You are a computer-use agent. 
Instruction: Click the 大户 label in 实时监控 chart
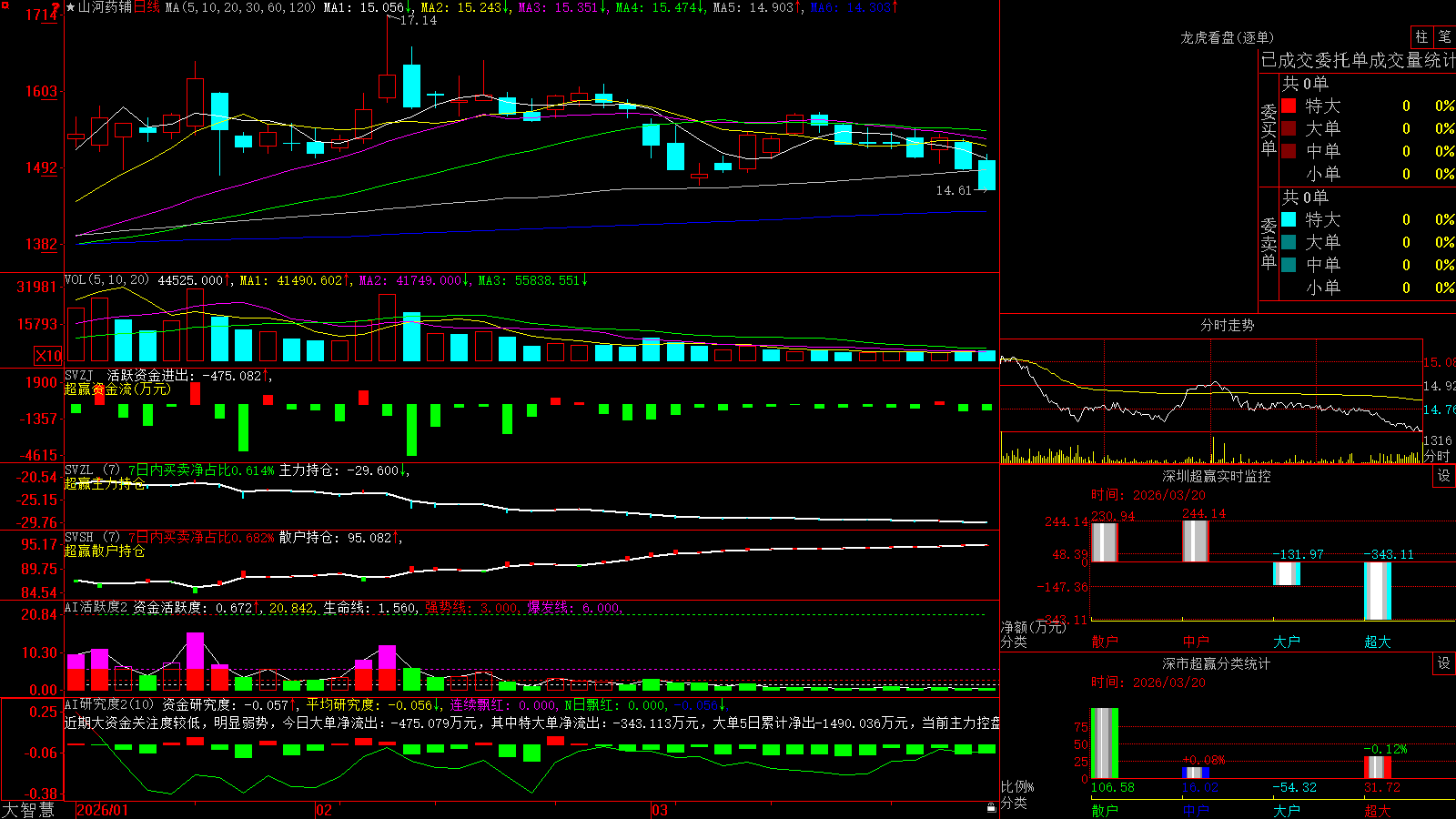click(x=1286, y=642)
